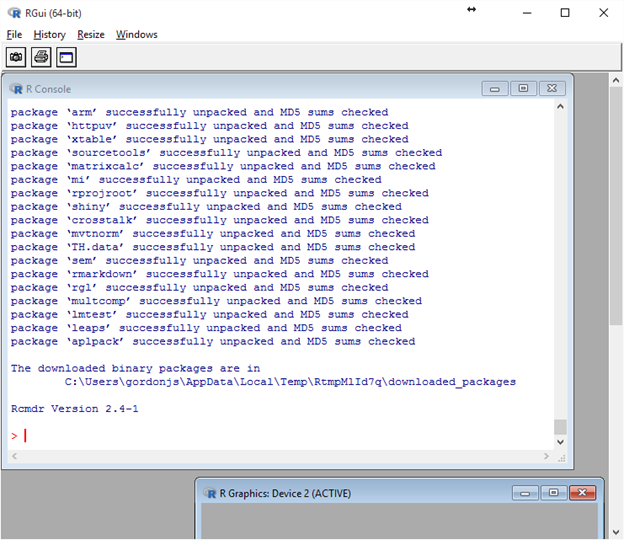Viewport: 624px width, 540px height.
Task: Minimize the R Graphics Device 2 window
Action: tap(524, 493)
